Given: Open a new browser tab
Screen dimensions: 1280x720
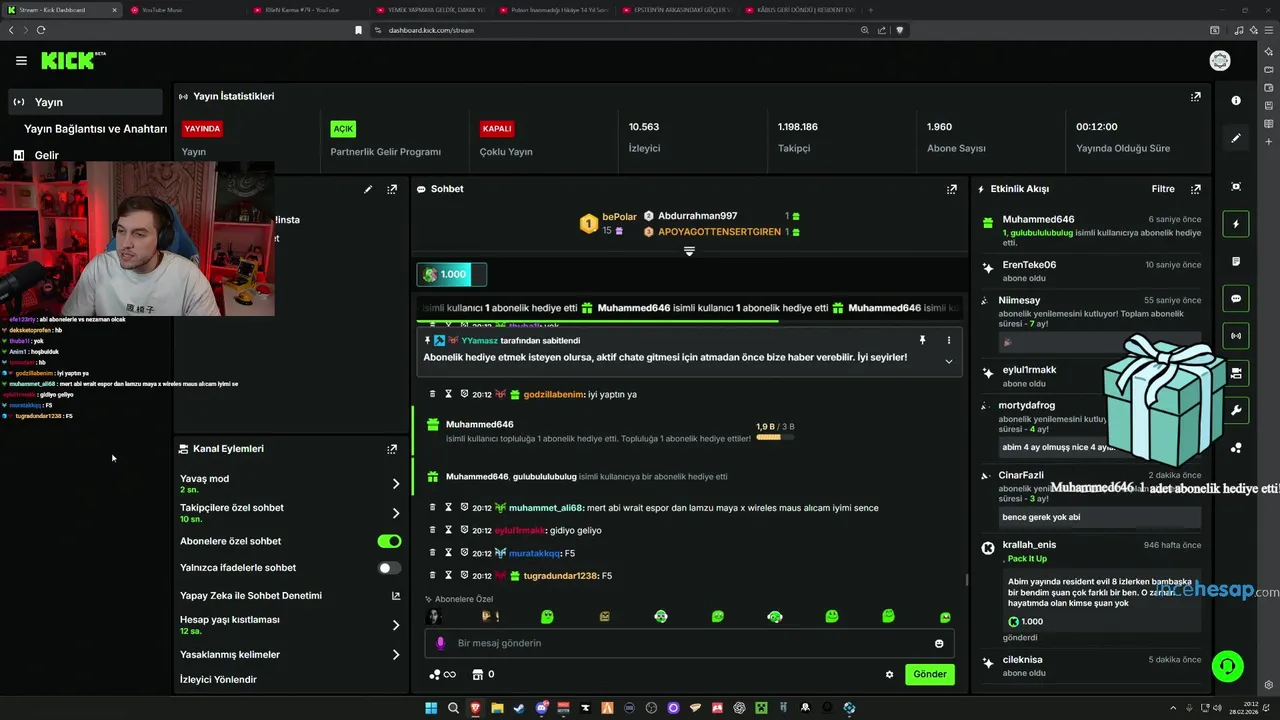Looking at the screenshot, I should 870,10.
